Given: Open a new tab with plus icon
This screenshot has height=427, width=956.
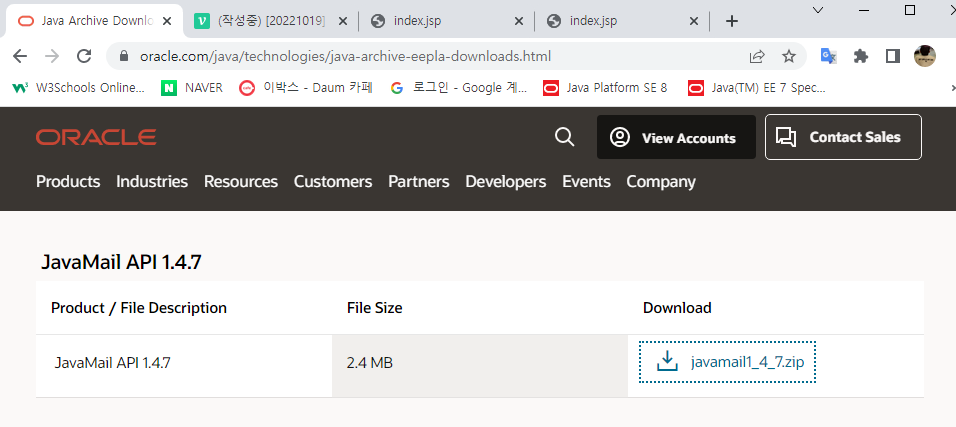Looking at the screenshot, I should [732, 21].
